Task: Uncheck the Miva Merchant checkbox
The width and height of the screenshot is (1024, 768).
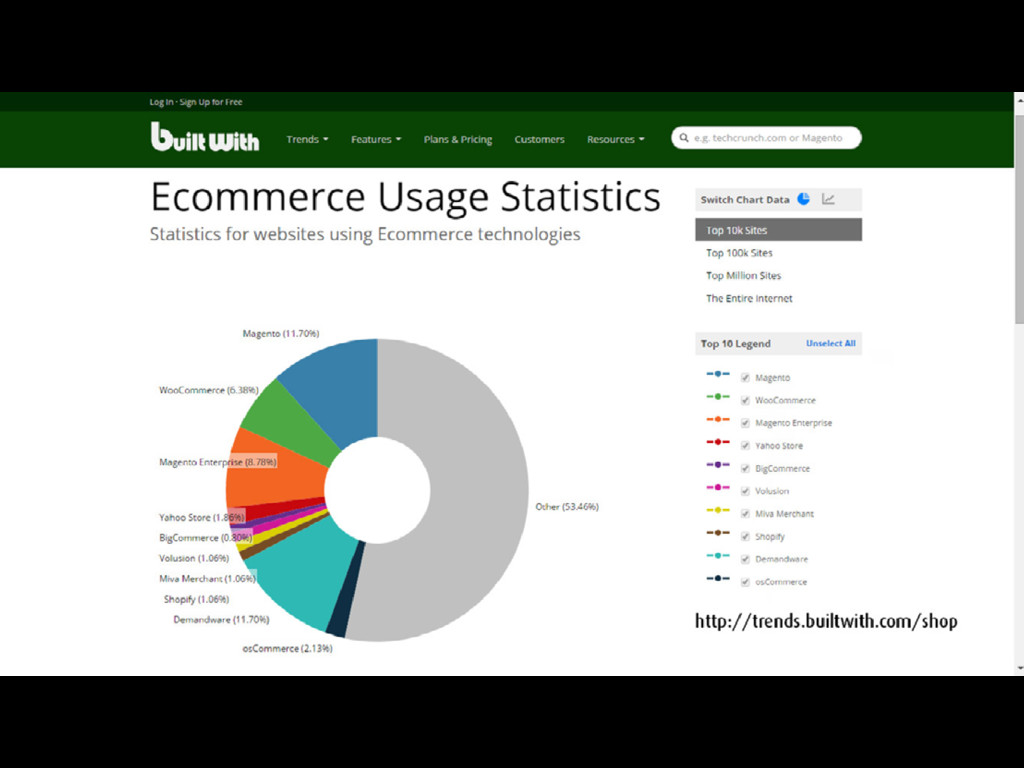Action: 745,514
